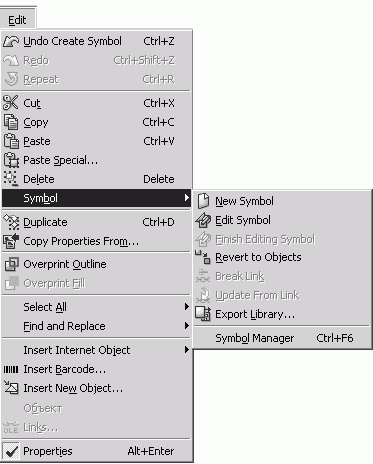Click the Export Library icon
Viewport: 373px width, 464px height.
203,314
